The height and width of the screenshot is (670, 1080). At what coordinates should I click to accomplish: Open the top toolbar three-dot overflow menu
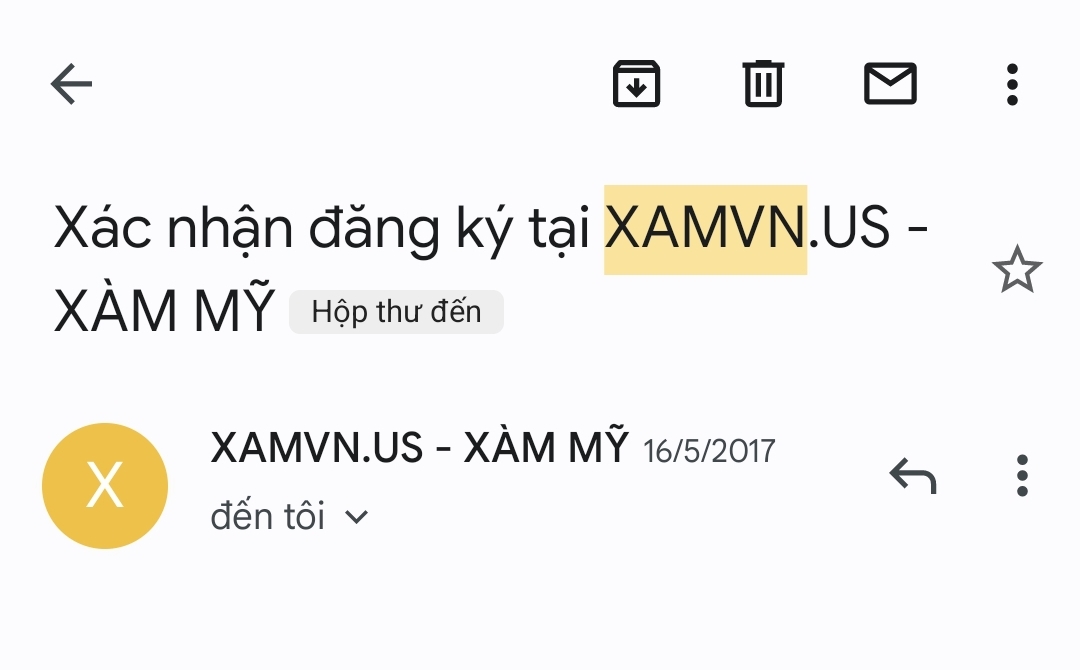point(1012,84)
